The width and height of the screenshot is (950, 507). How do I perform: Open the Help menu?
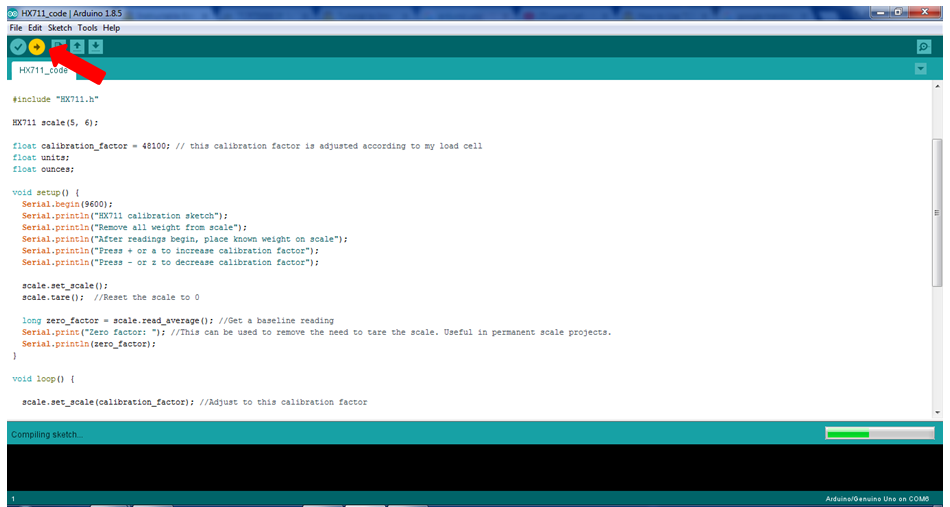coord(111,28)
